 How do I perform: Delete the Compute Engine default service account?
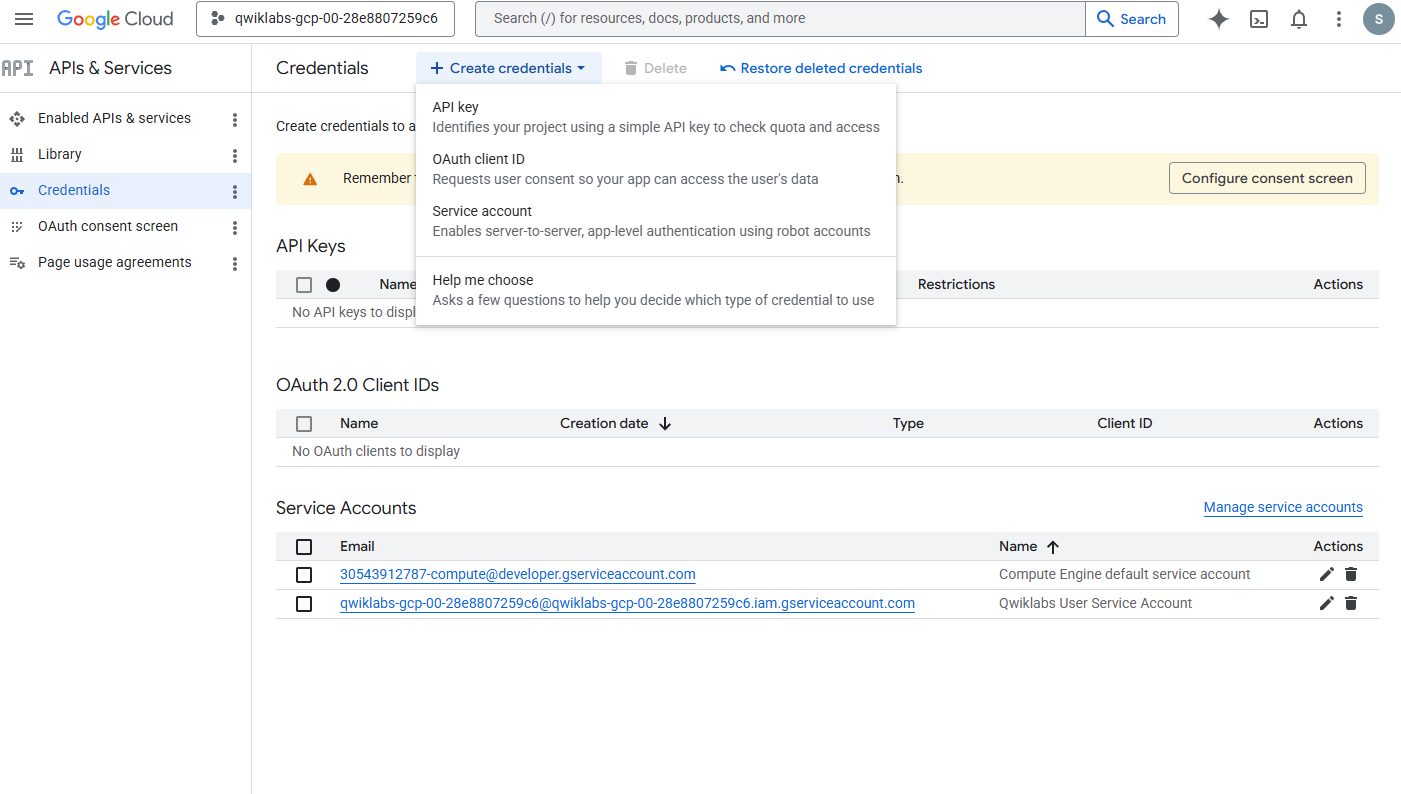pos(1351,574)
